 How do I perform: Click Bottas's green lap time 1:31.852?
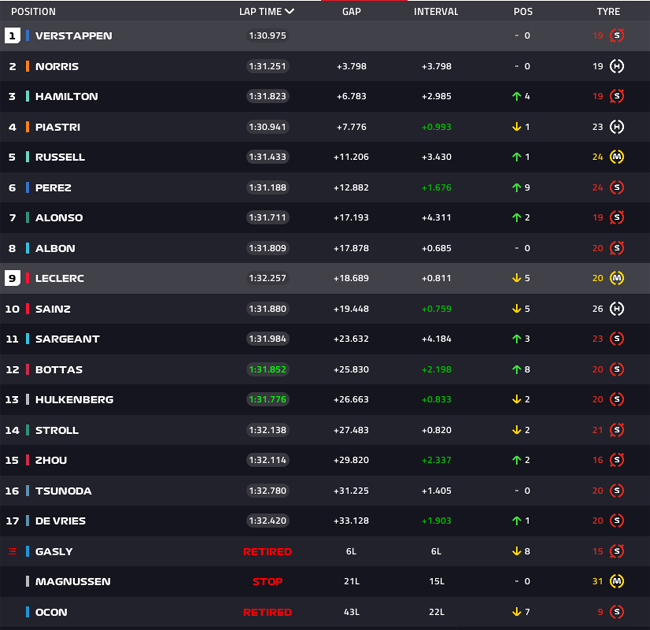(267, 369)
